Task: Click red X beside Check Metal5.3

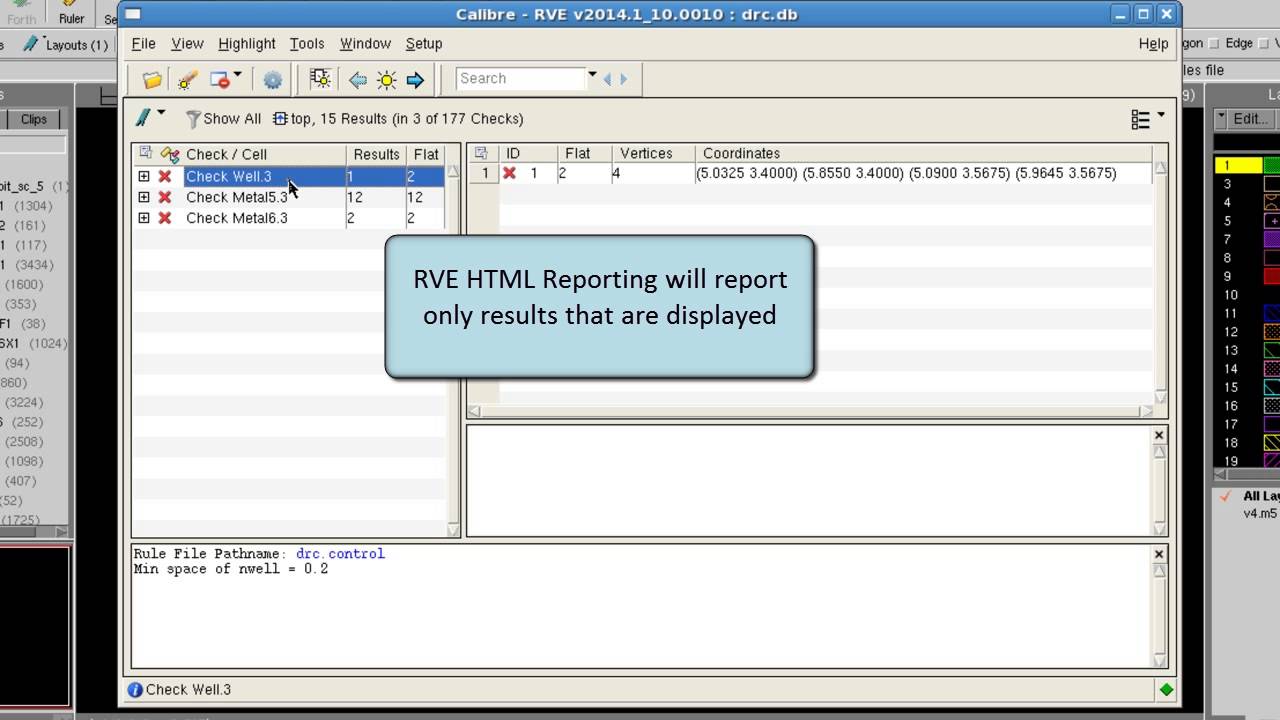Action: pos(165,197)
